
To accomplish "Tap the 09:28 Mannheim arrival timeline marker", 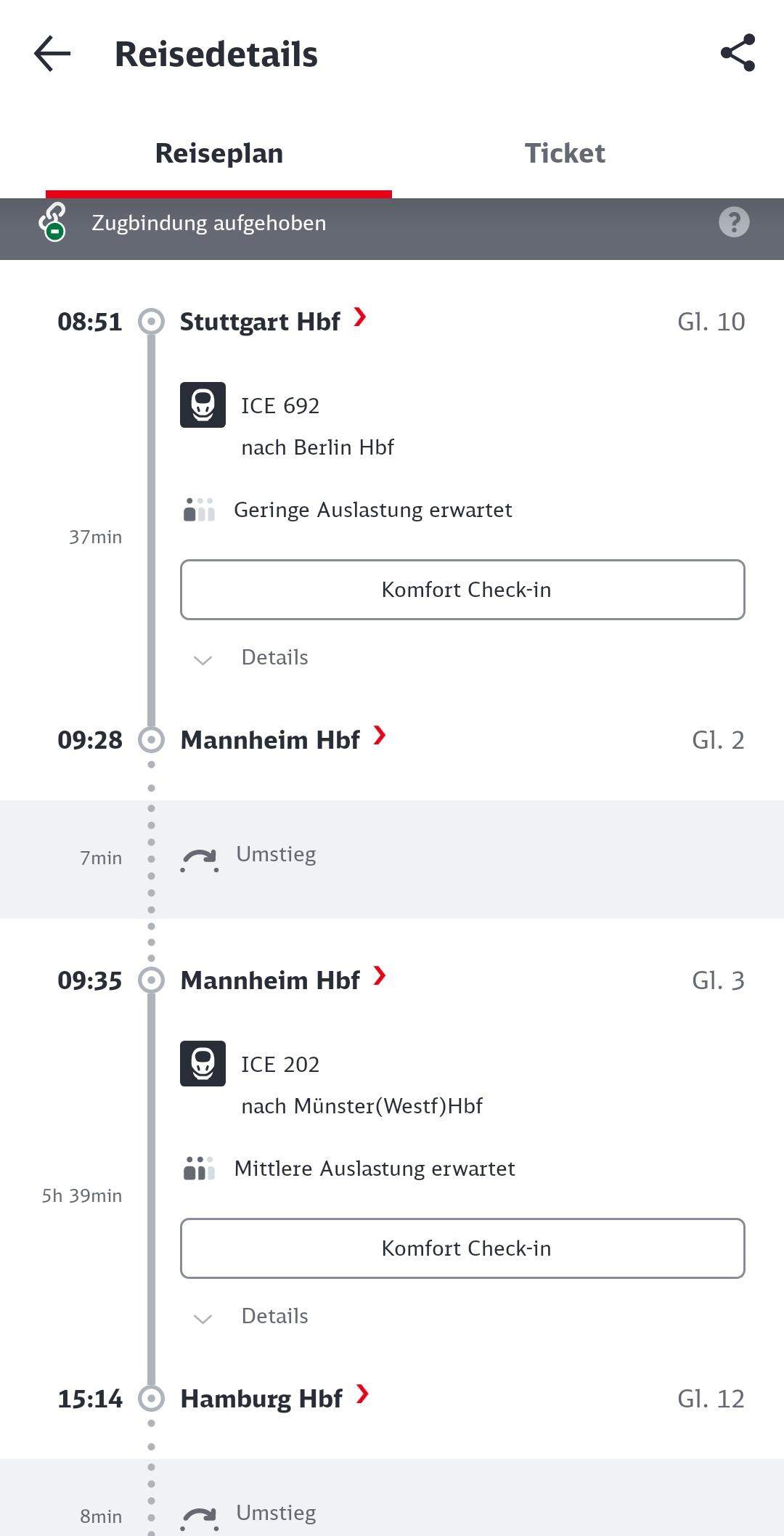I will [151, 739].
